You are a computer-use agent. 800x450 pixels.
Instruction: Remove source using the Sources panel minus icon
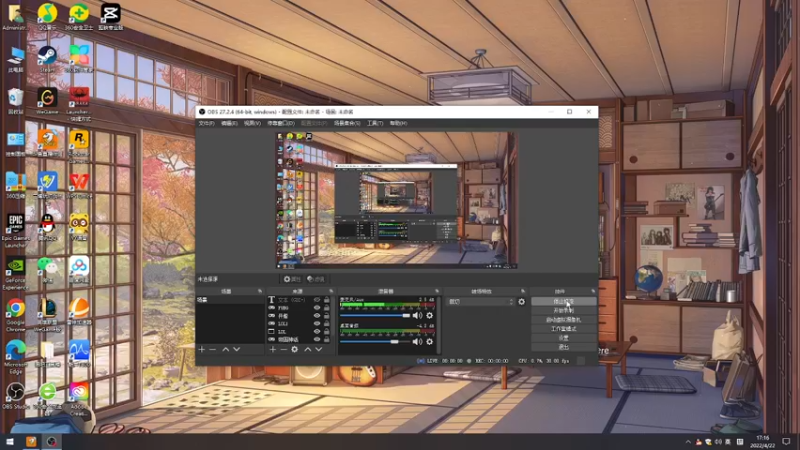[284, 349]
